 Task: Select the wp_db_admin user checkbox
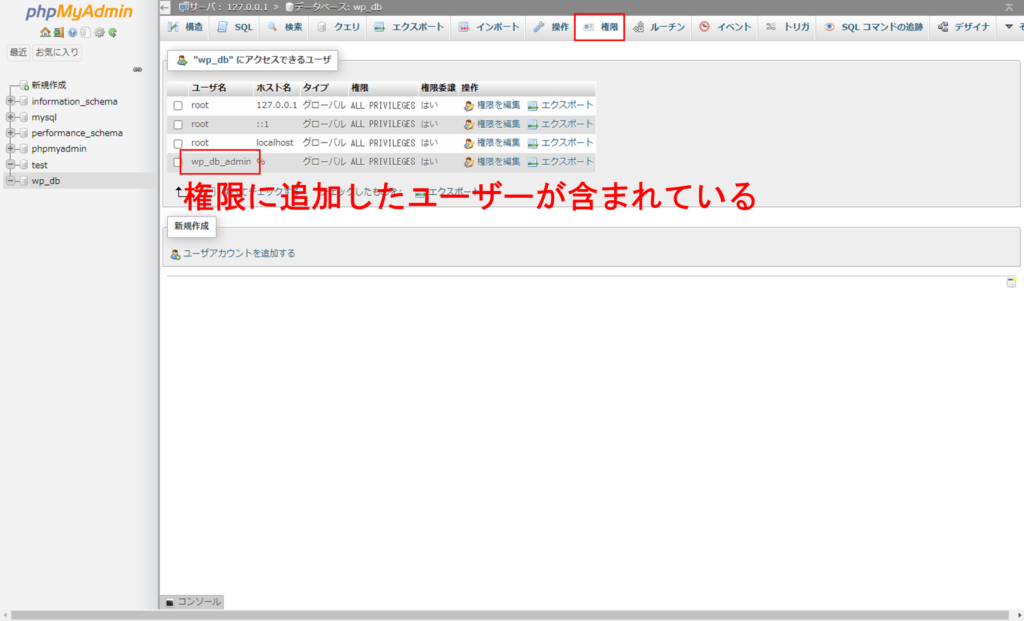click(178, 162)
